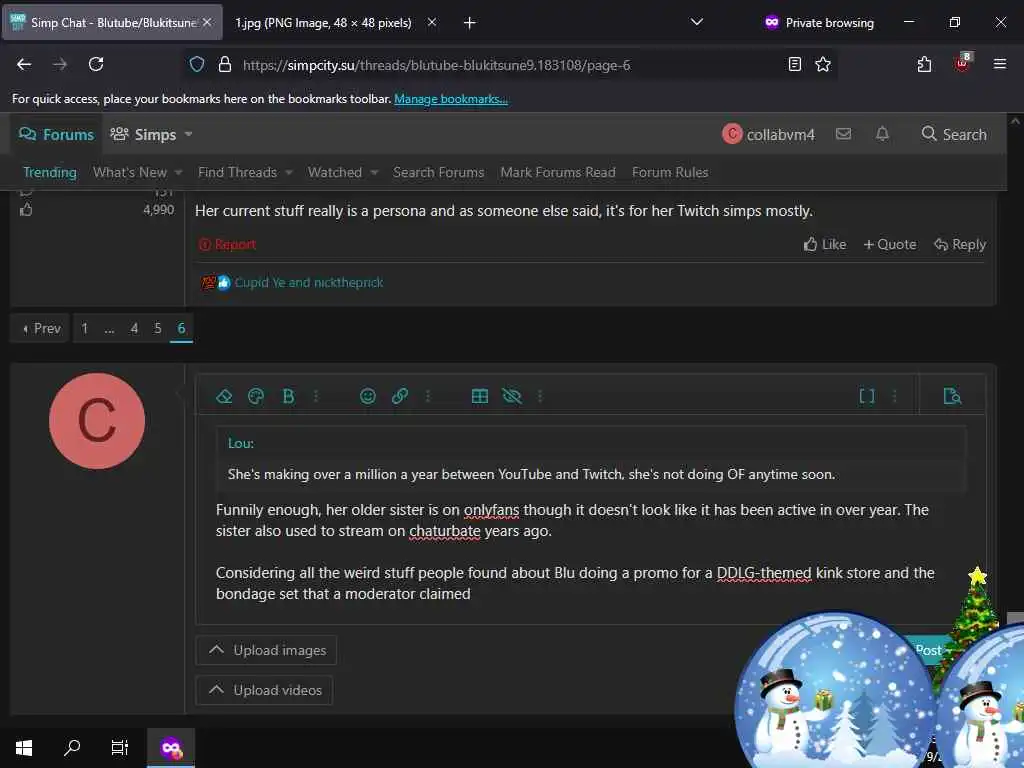The image size is (1024, 768).
Task: Open the alerts bell icon
Action: click(882, 134)
